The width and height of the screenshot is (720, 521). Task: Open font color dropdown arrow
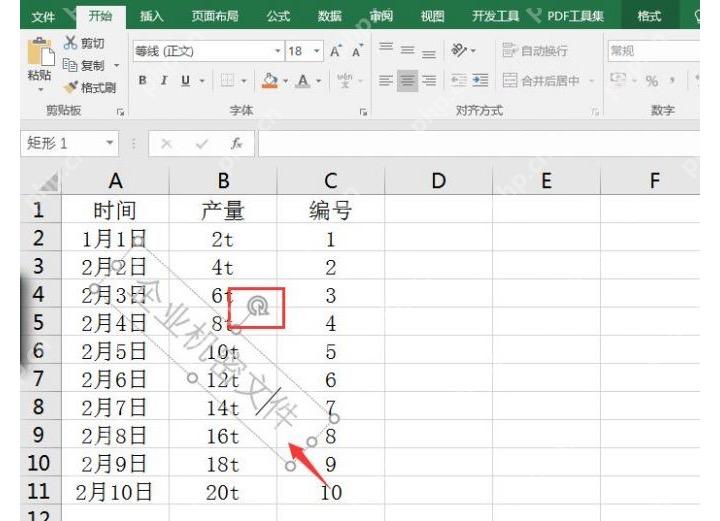click(x=319, y=81)
